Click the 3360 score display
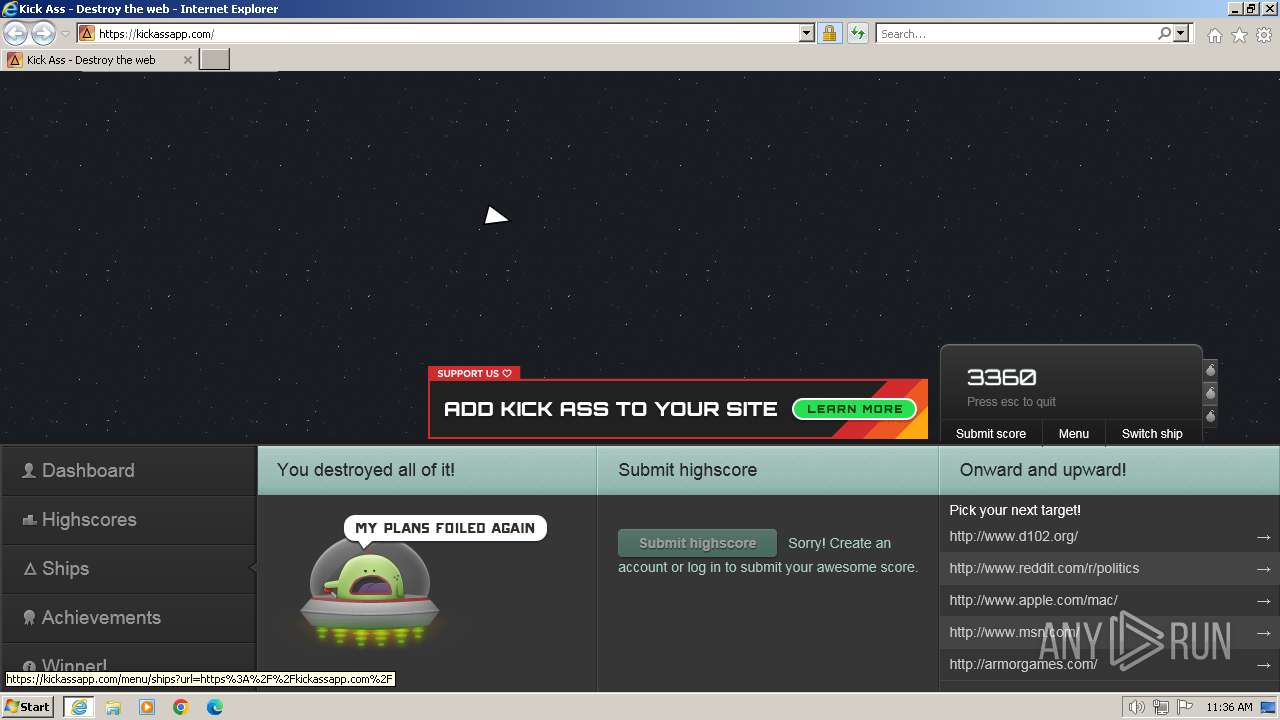1280x720 pixels. point(1001,378)
